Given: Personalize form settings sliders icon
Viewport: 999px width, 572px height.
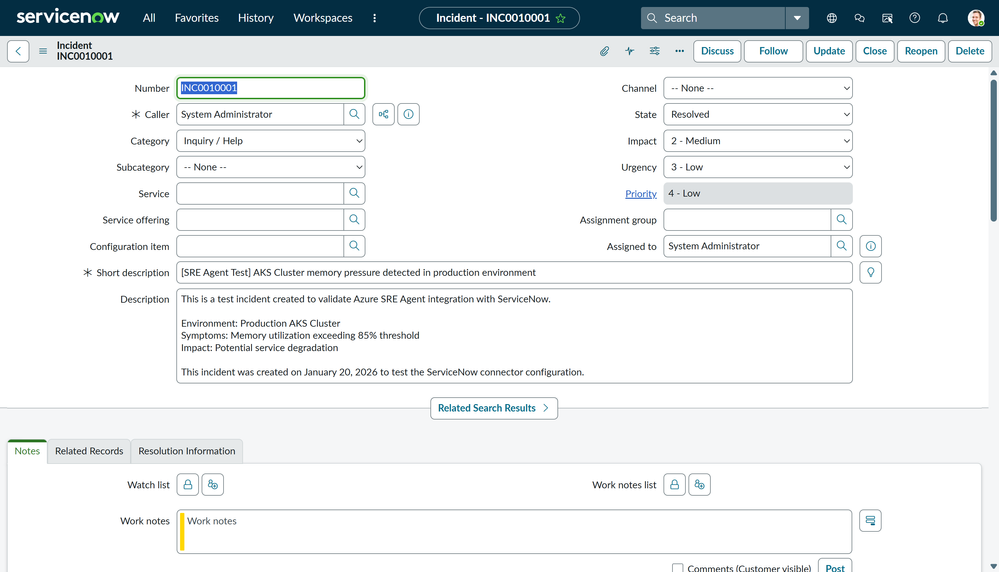Looking at the screenshot, I should [654, 51].
